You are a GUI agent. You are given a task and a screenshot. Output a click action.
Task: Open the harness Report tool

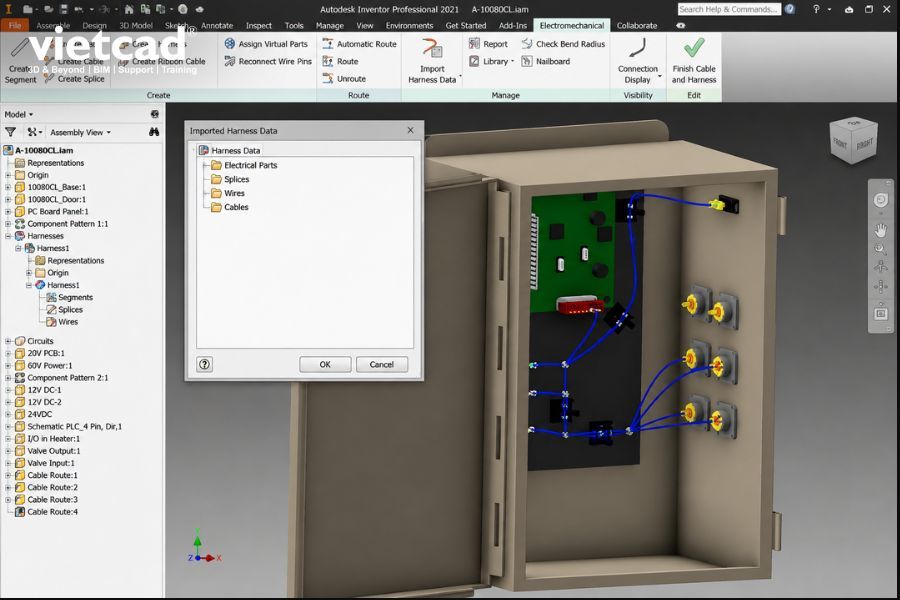[x=488, y=44]
